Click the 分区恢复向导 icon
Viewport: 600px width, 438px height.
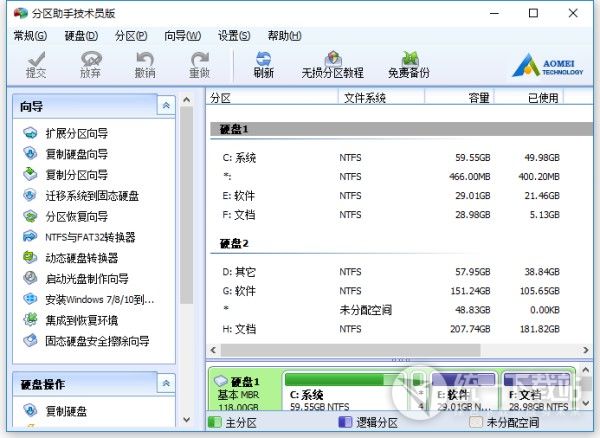(30, 216)
